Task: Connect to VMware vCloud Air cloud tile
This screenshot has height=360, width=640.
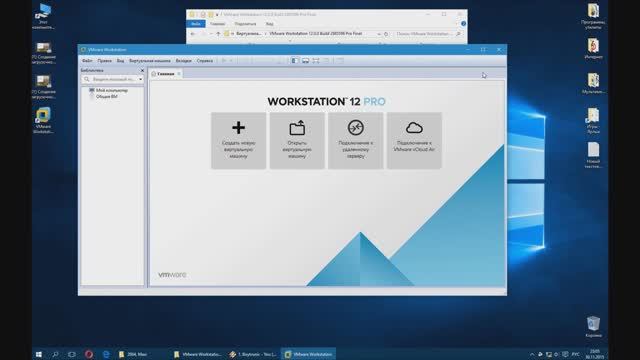Action: 414,140
